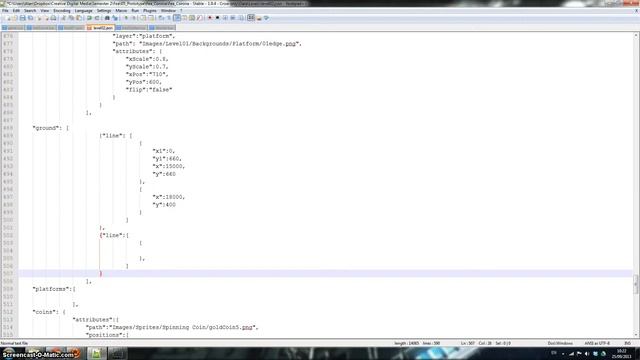Image resolution: width=640 pixels, height=360 pixels.
Task: Click the Ln : 507 status bar entry
Action: [x=467, y=343]
